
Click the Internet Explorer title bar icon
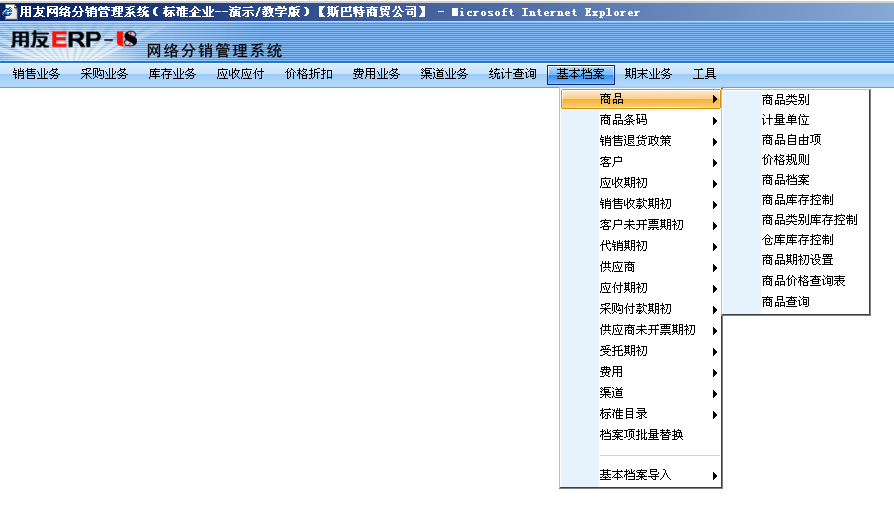pyautogui.click(x=9, y=11)
